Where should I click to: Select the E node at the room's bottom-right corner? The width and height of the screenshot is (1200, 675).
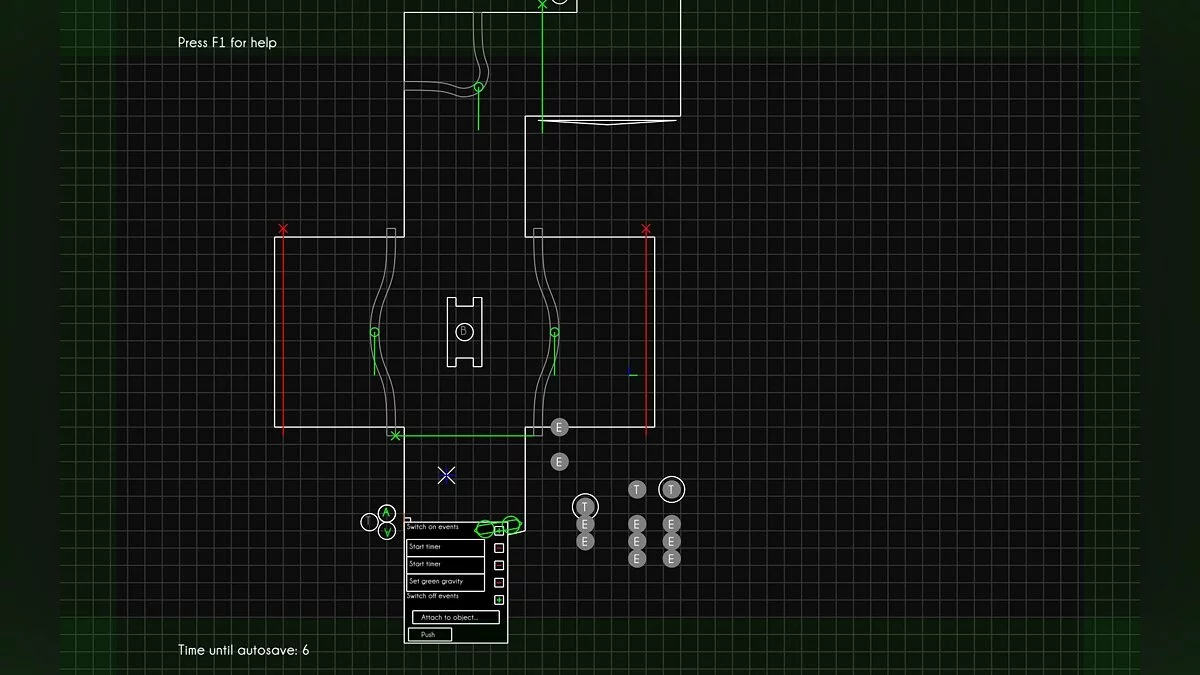click(559, 428)
